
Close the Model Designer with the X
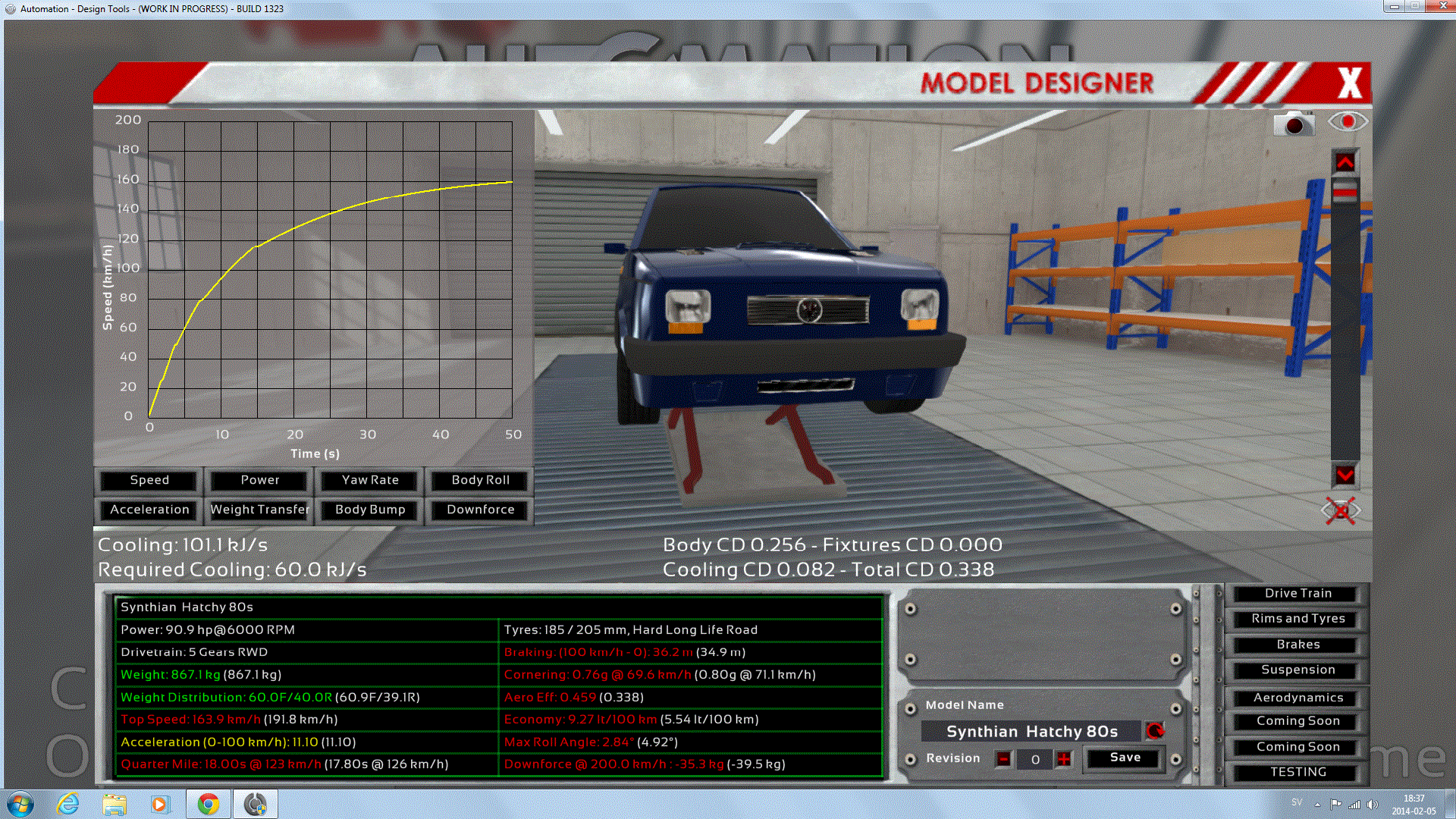point(1350,83)
